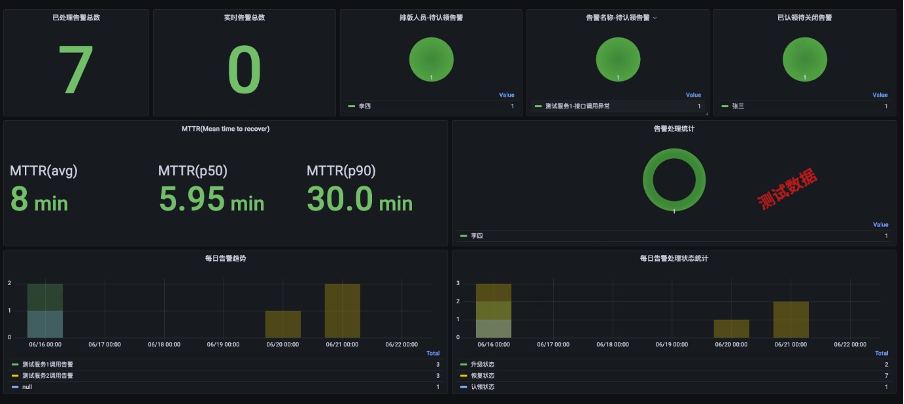Click the 06/16 stacked bar in 每日告警处理状态统计

point(494,311)
